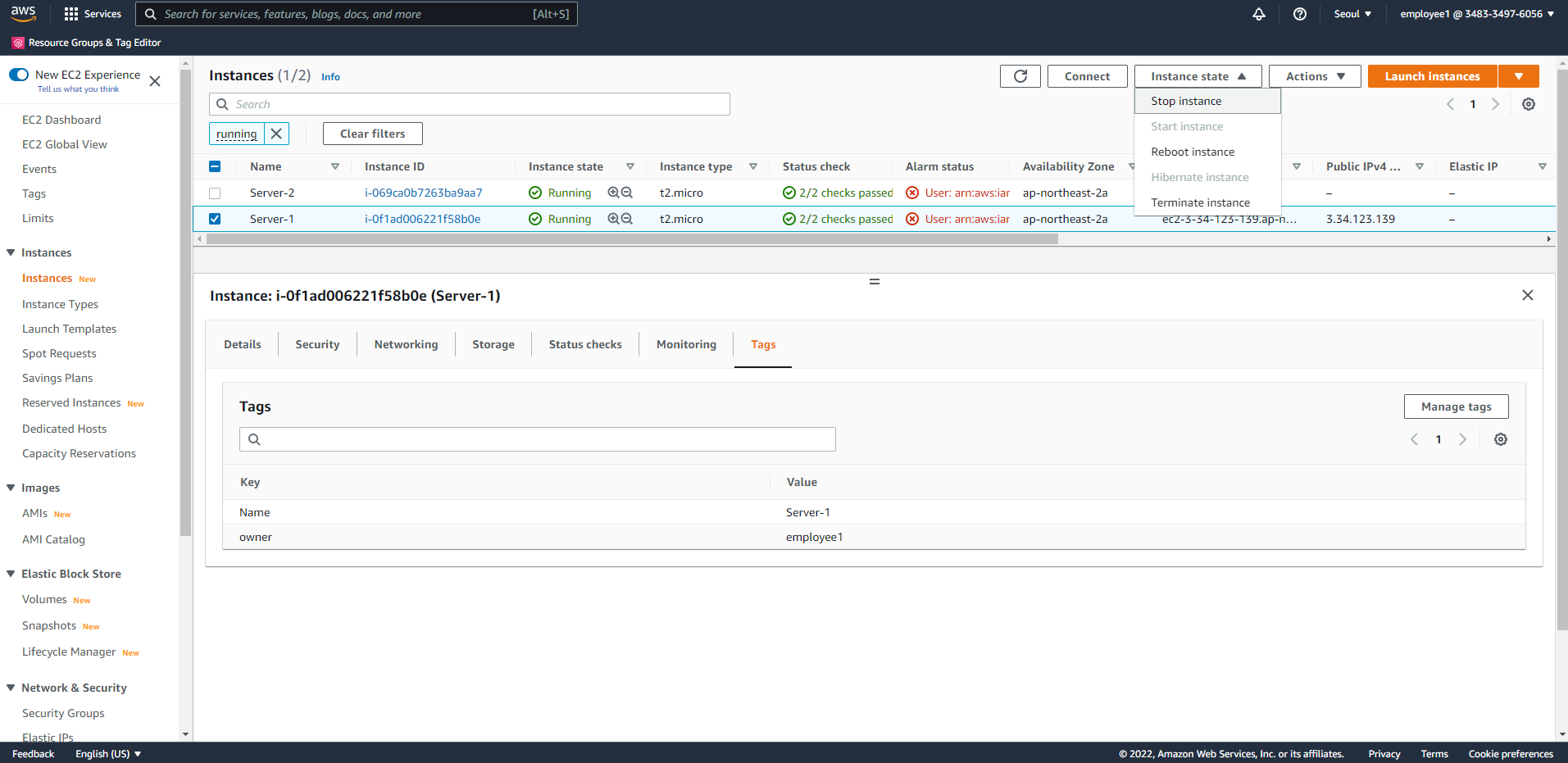Image resolution: width=1568 pixels, height=763 pixels.
Task: Click the tags search magnifier icon
Action: pos(254,439)
